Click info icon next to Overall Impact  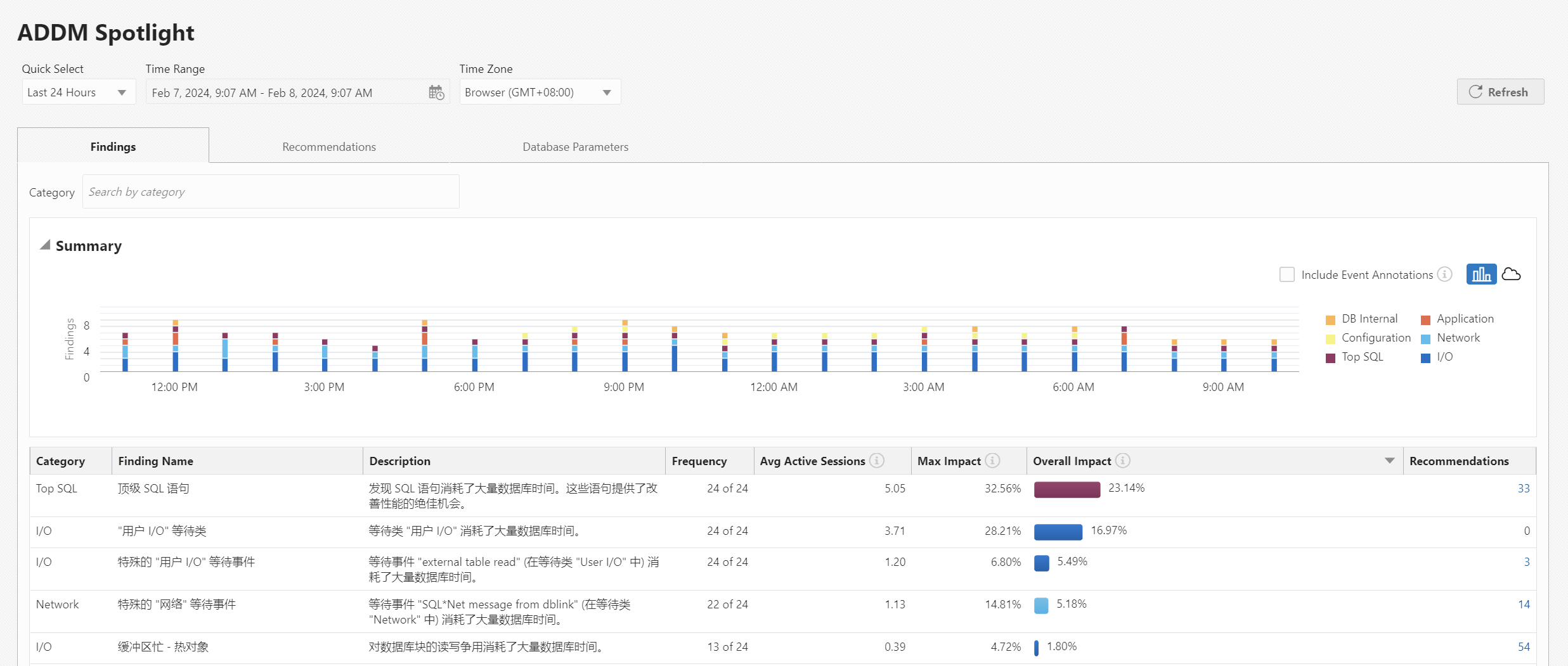click(1123, 461)
